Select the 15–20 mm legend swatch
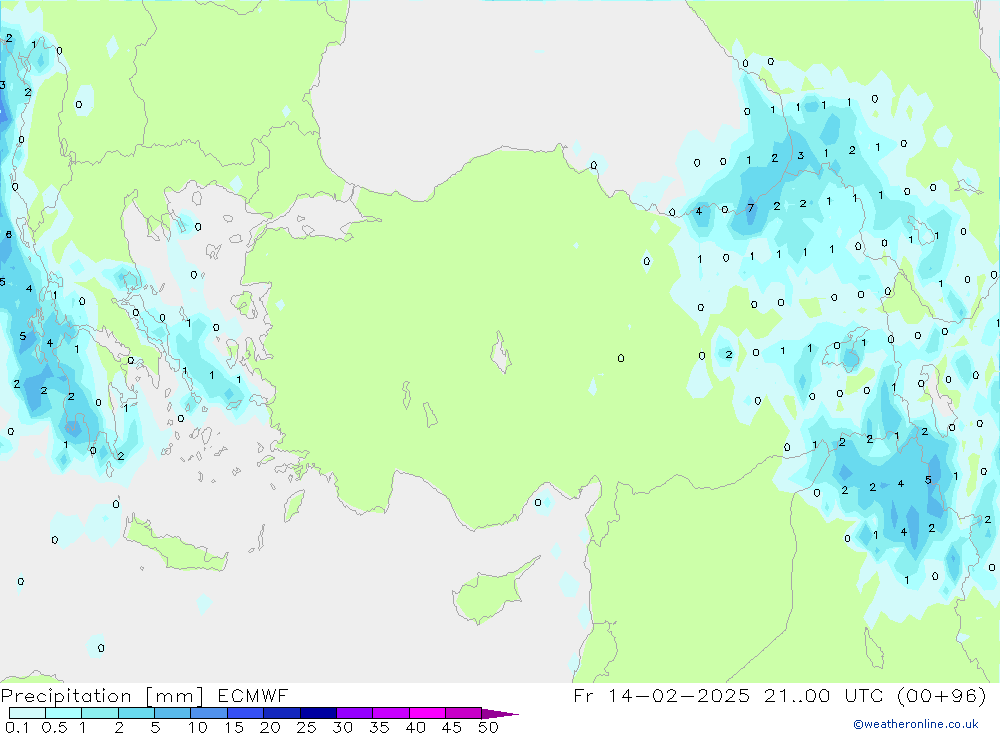Screen dimensions: 1000x733 [245, 713]
